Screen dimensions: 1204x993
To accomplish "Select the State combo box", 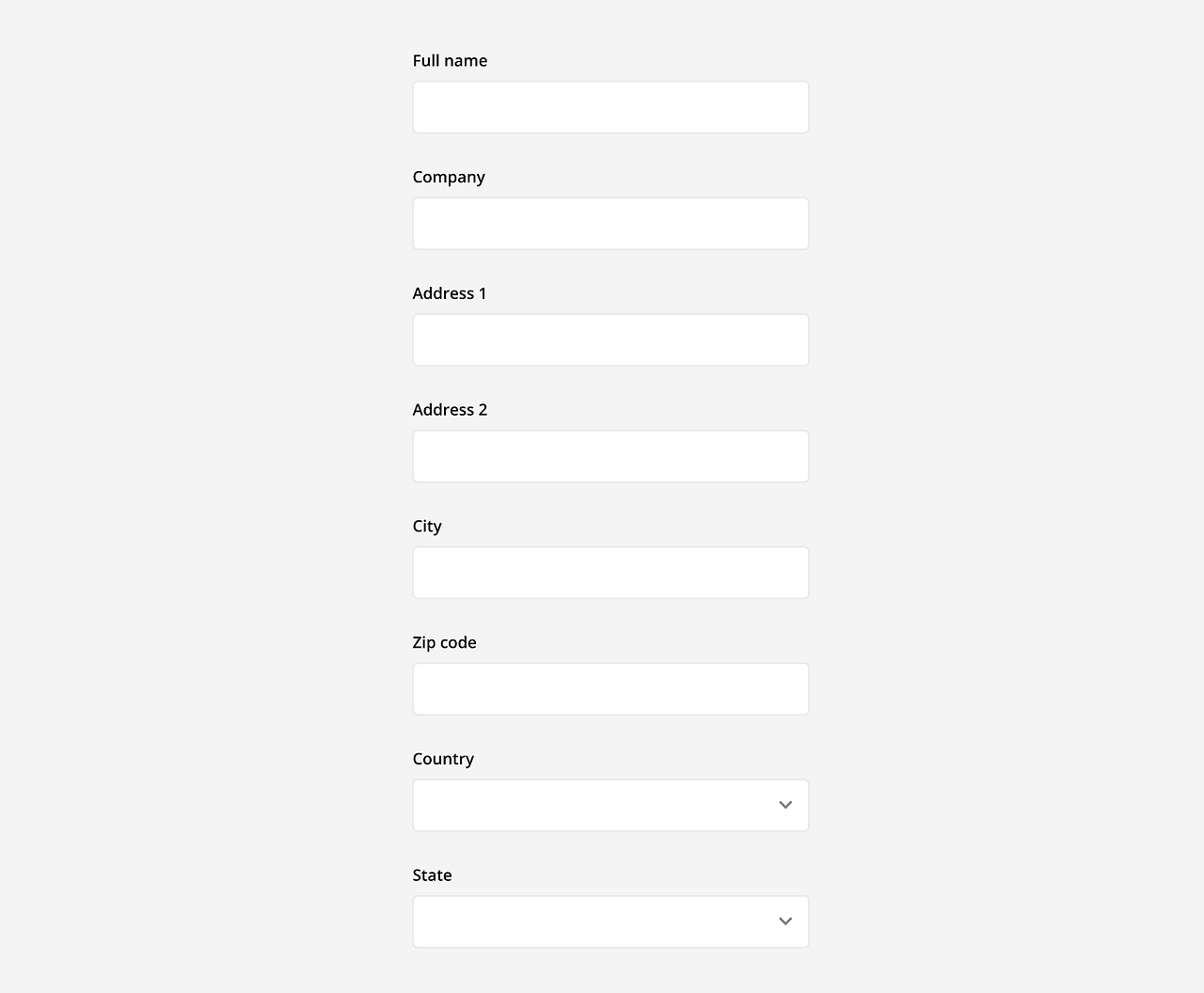I will click(x=610, y=922).
